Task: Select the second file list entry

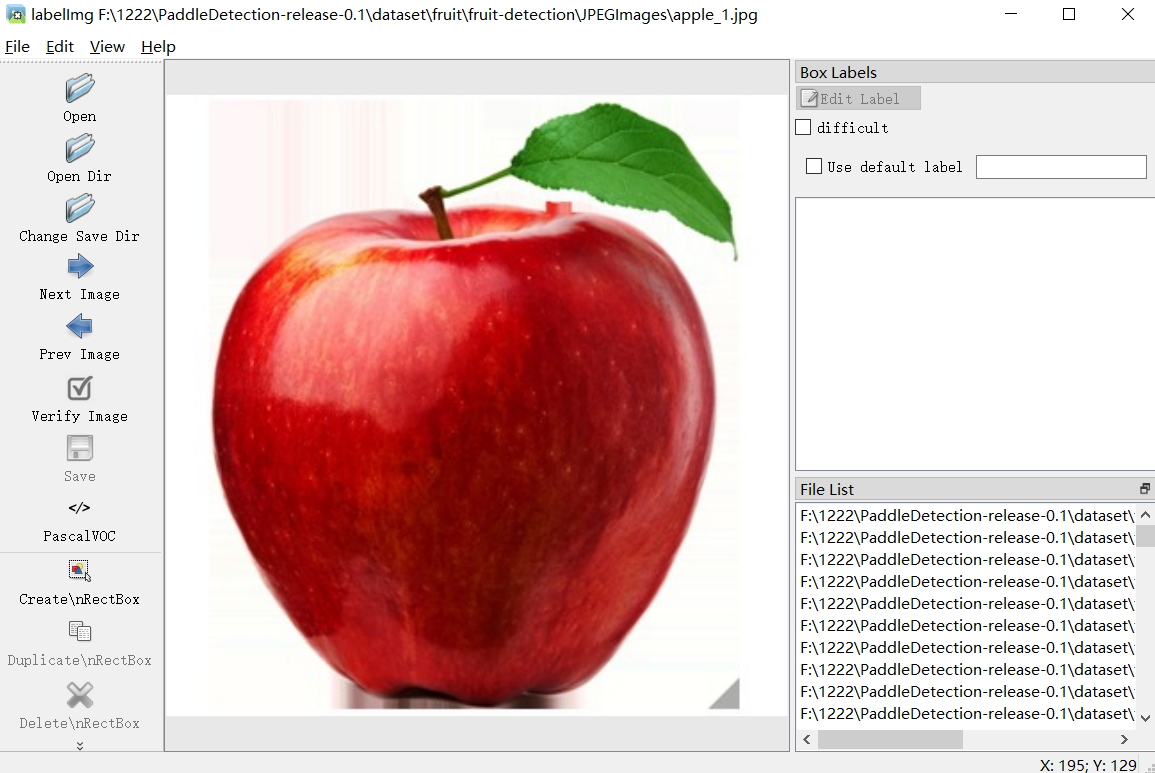Action: click(966, 538)
